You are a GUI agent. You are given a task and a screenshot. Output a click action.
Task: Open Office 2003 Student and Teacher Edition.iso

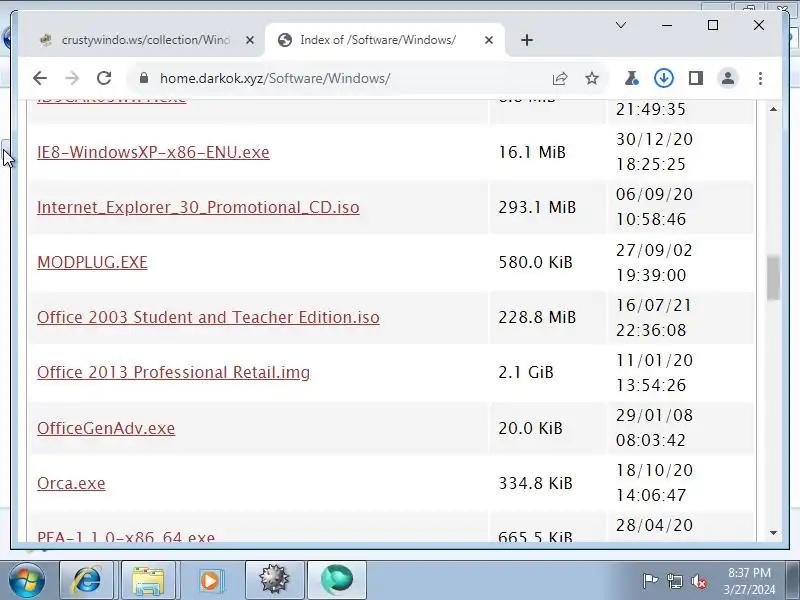pos(208,317)
